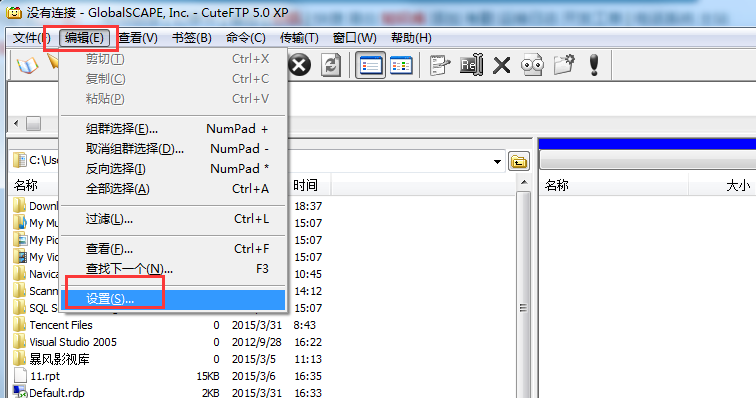This screenshot has width=756, height=398.
Task: Click the 15KB size cell
Action: pyautogui.click(x=208, y=376)
